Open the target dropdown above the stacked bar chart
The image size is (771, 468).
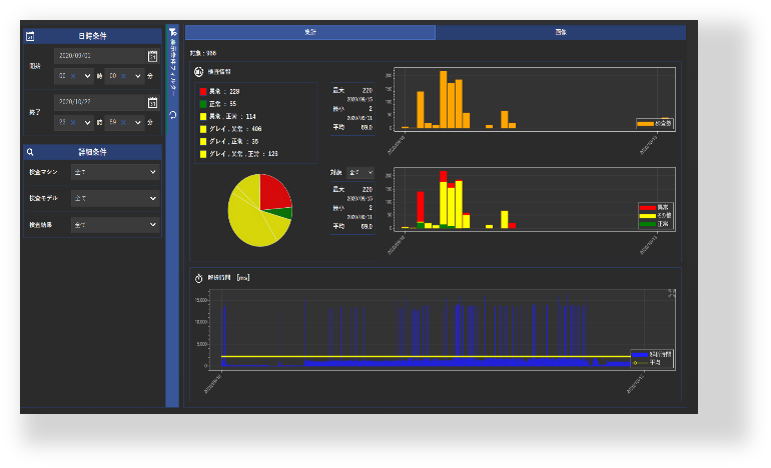click(x=360, y=173)
